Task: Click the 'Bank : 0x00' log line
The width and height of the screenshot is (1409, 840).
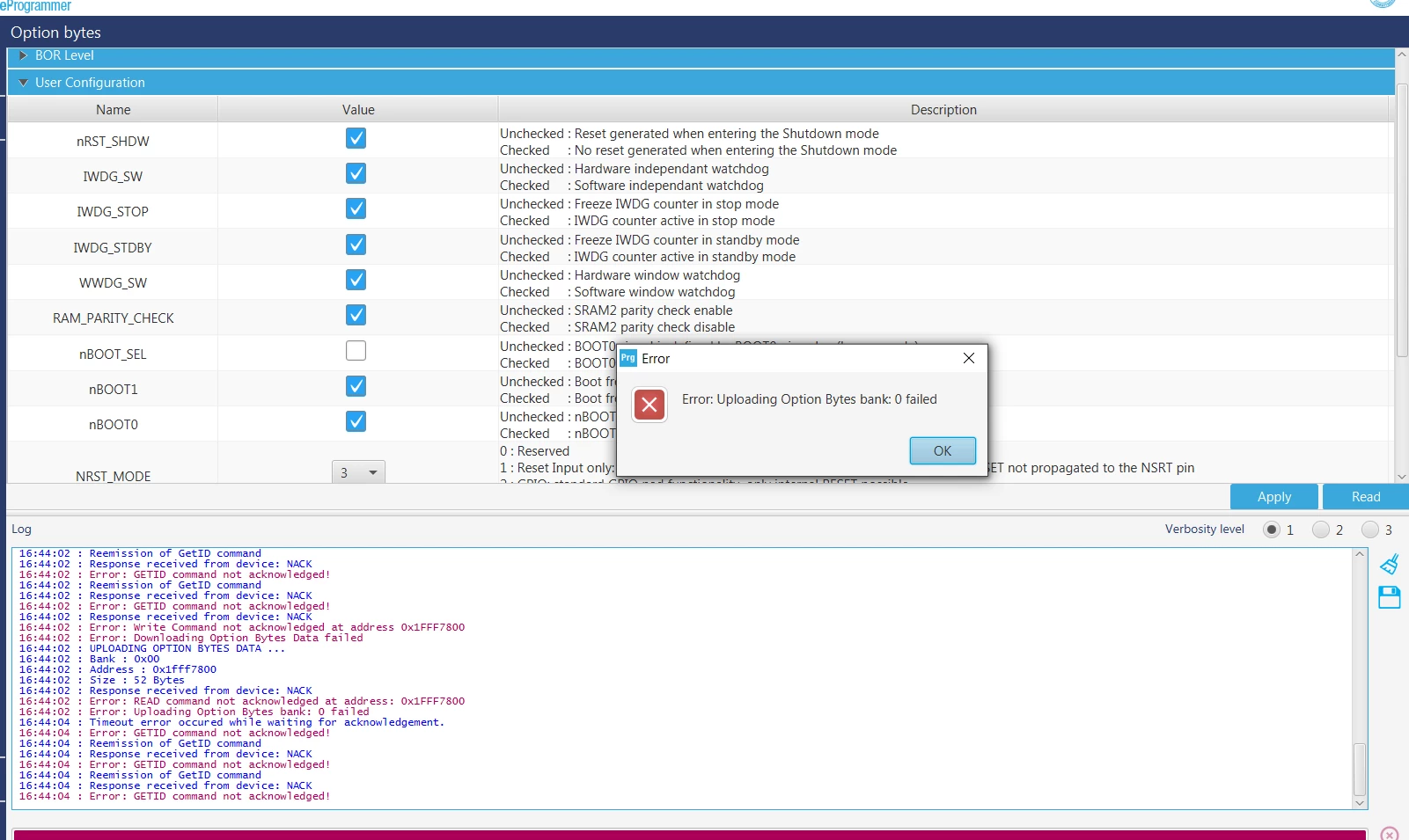Action: click(89, 659)
